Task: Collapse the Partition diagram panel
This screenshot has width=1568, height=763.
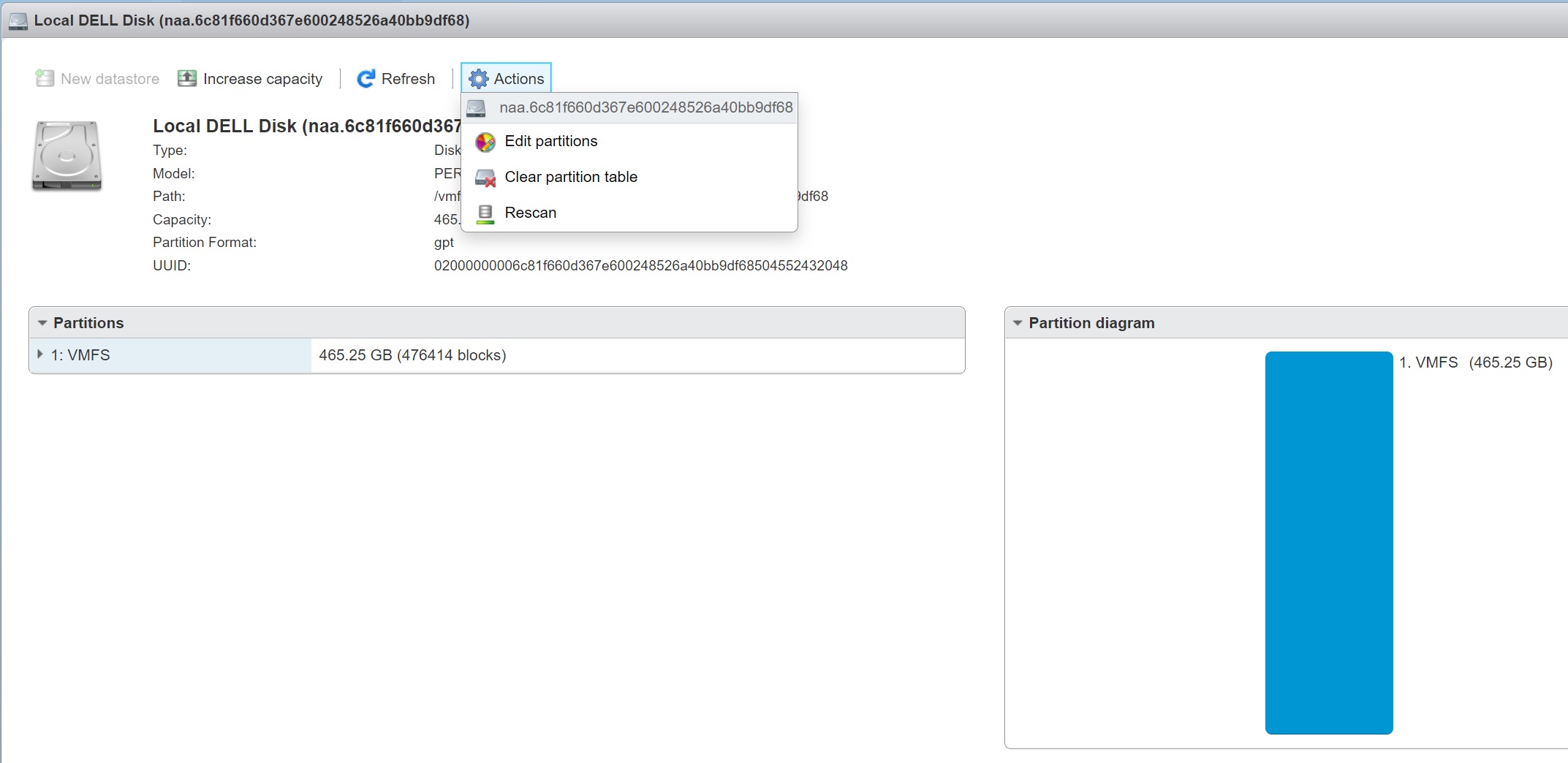Action: coord(1018,323)
